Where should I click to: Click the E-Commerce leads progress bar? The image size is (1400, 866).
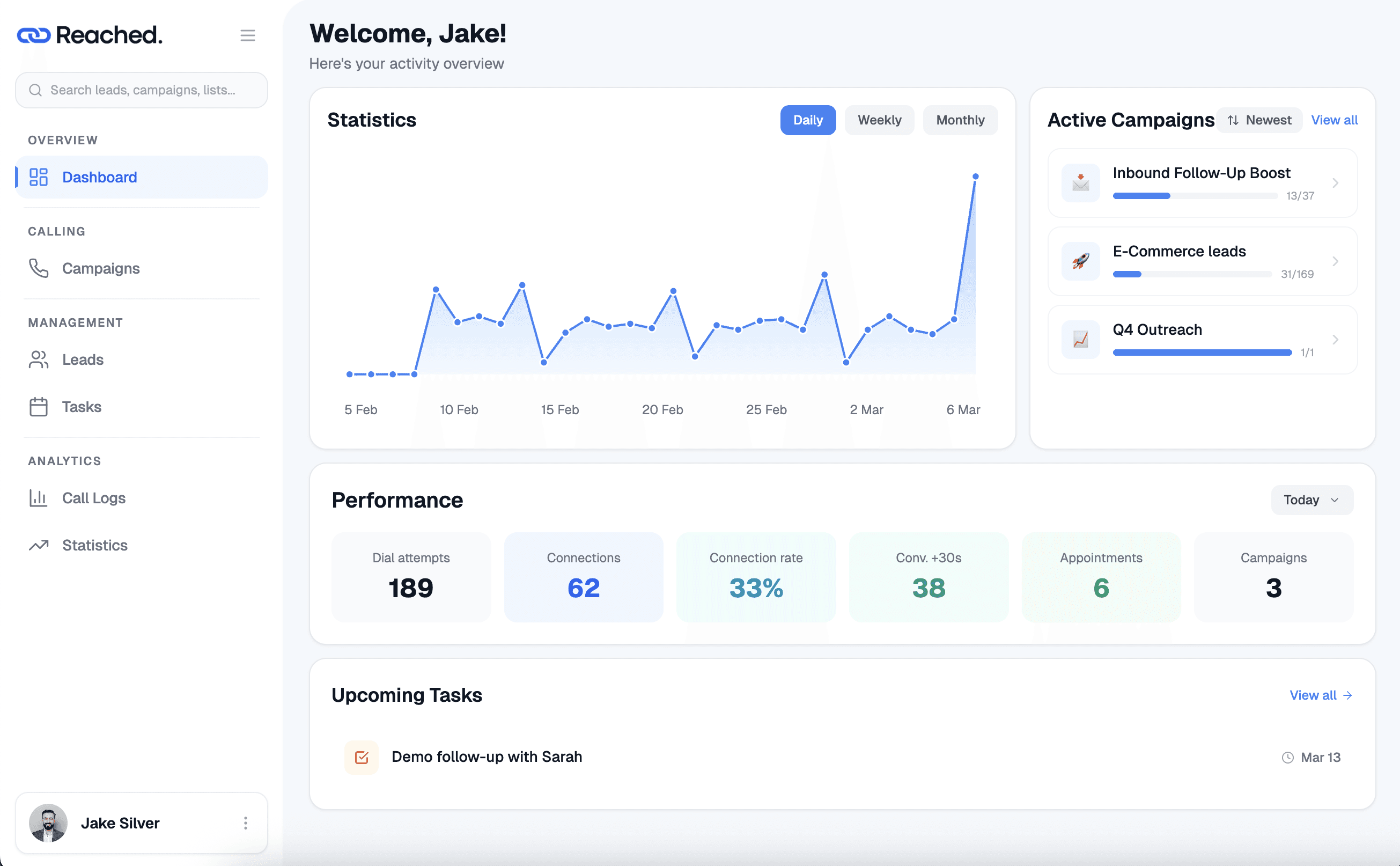1191,274
